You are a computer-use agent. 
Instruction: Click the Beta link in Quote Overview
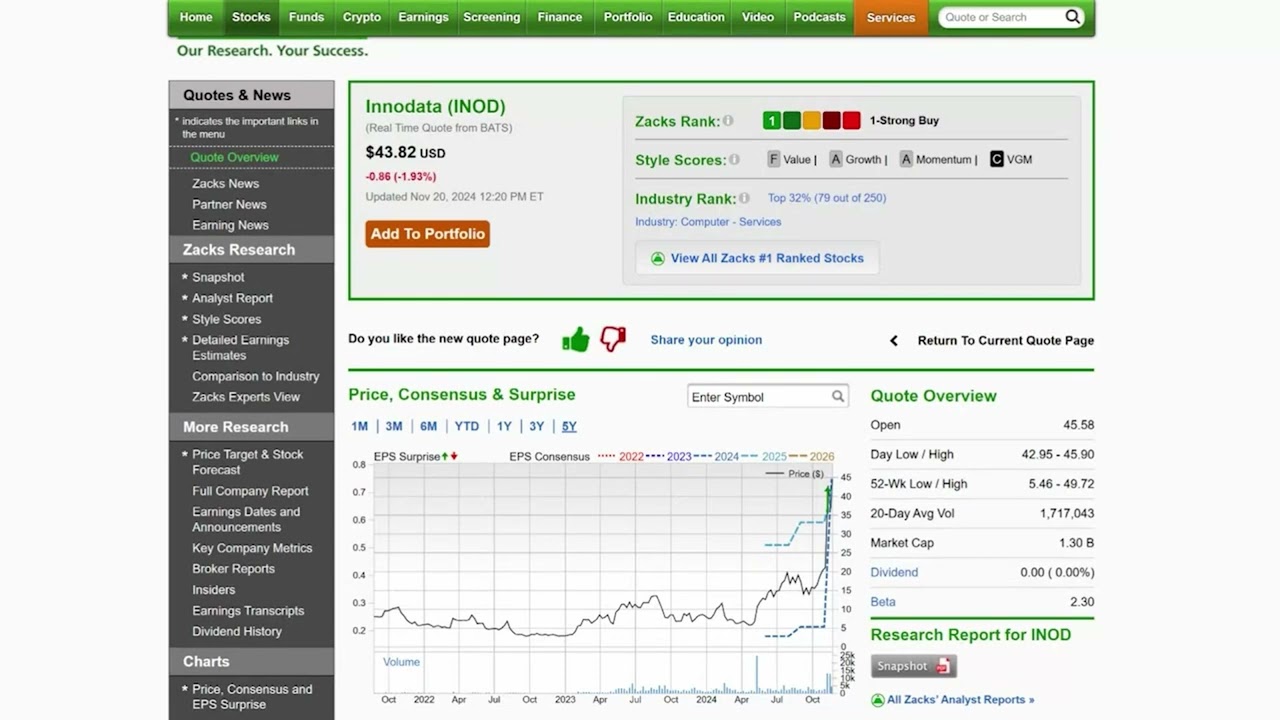tap(883, 602)
